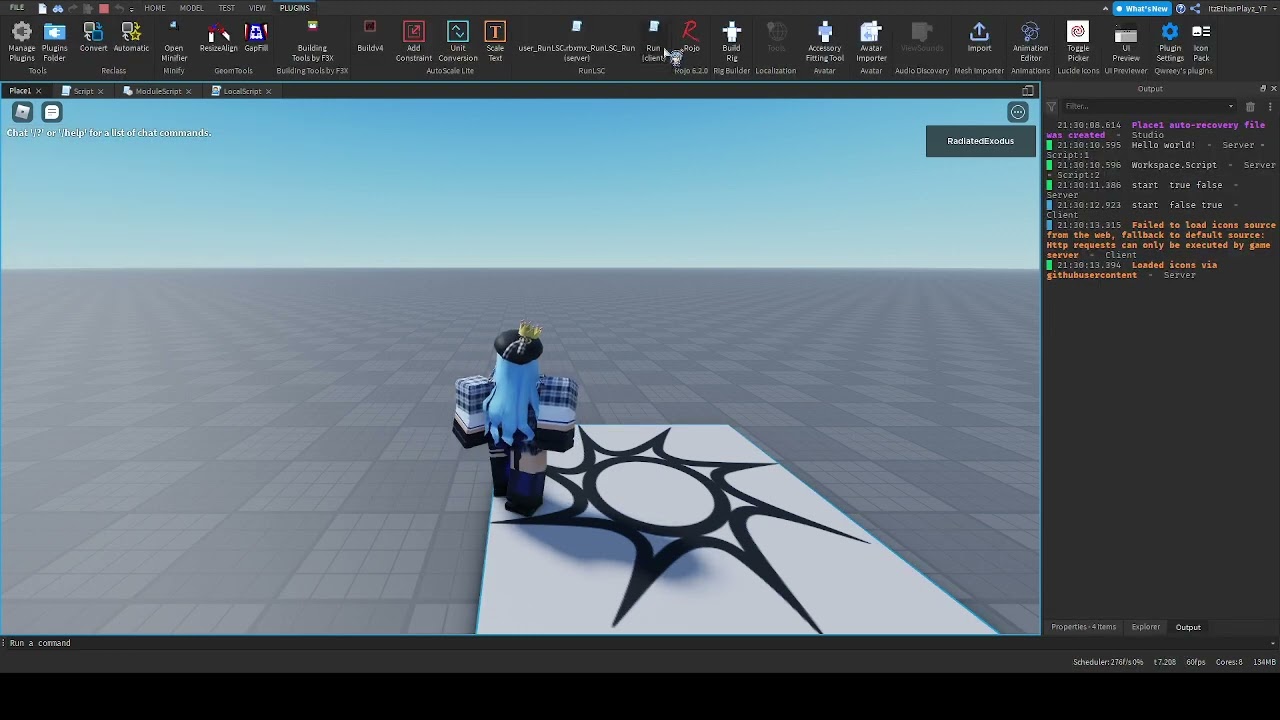Select the GapFill tool

(256, 38)
